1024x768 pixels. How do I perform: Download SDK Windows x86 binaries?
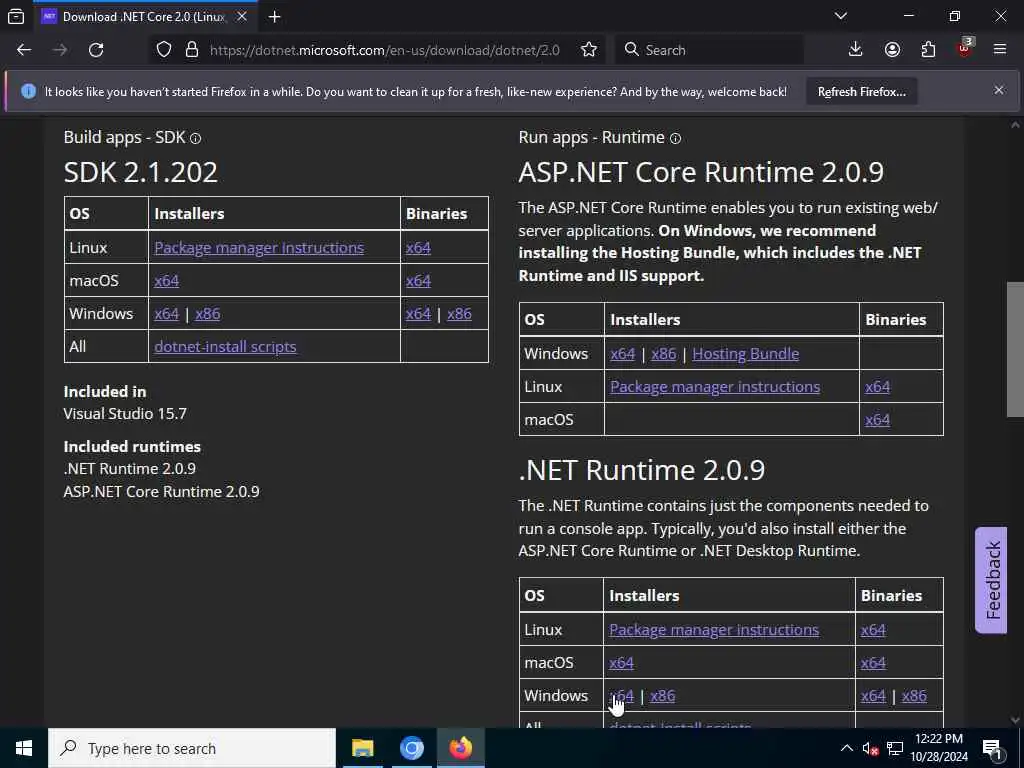[x=459, y=313]
